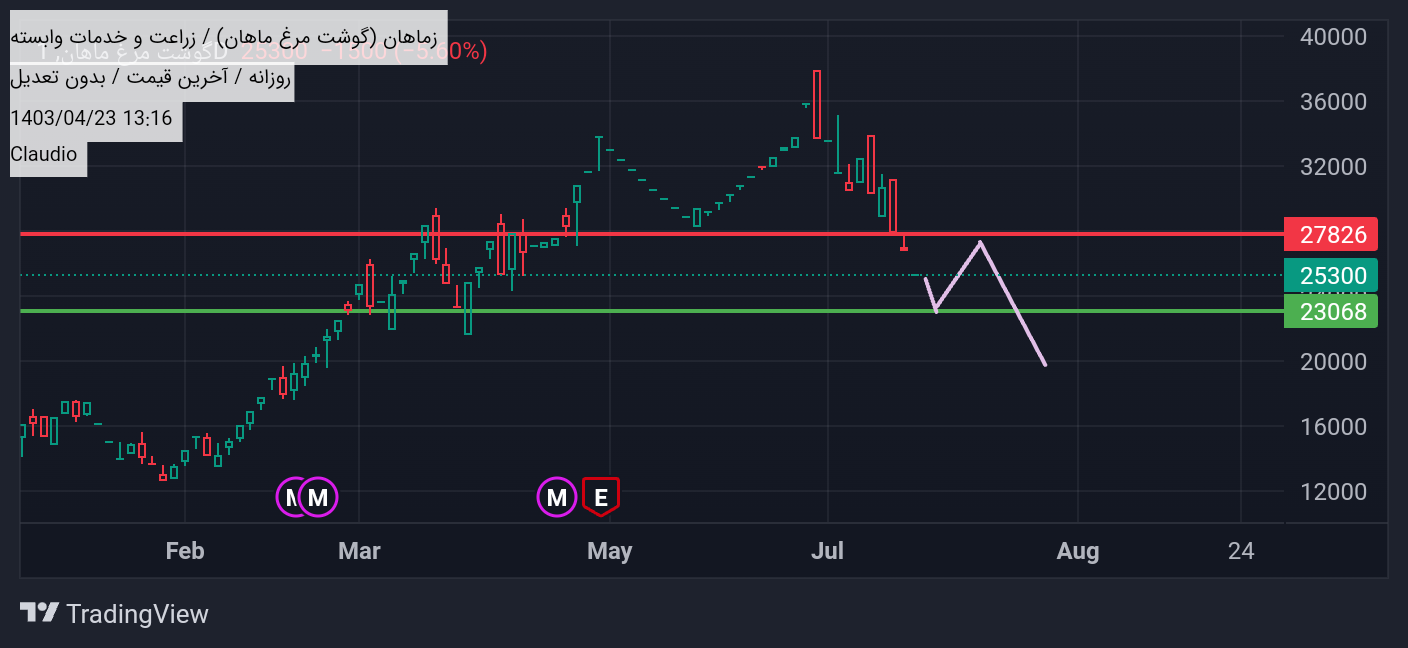Click the روزانه / آخرین قیمت / بدون تعدیل line
The height and width of the screenshot is (648, 1408).
point(151,78)
